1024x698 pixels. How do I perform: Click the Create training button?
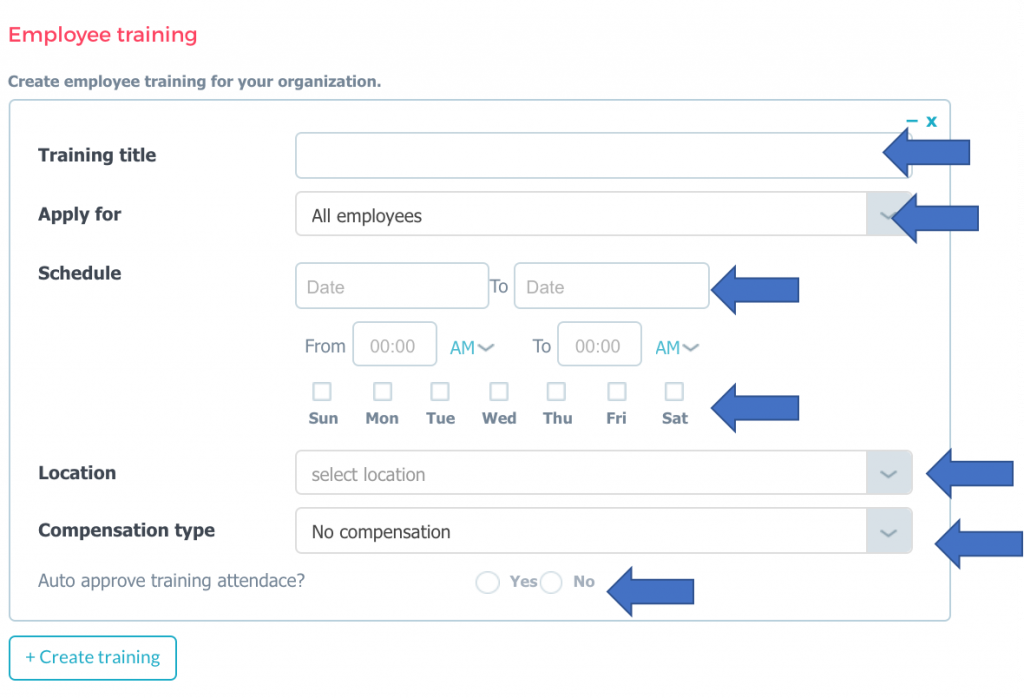[92, 657]
